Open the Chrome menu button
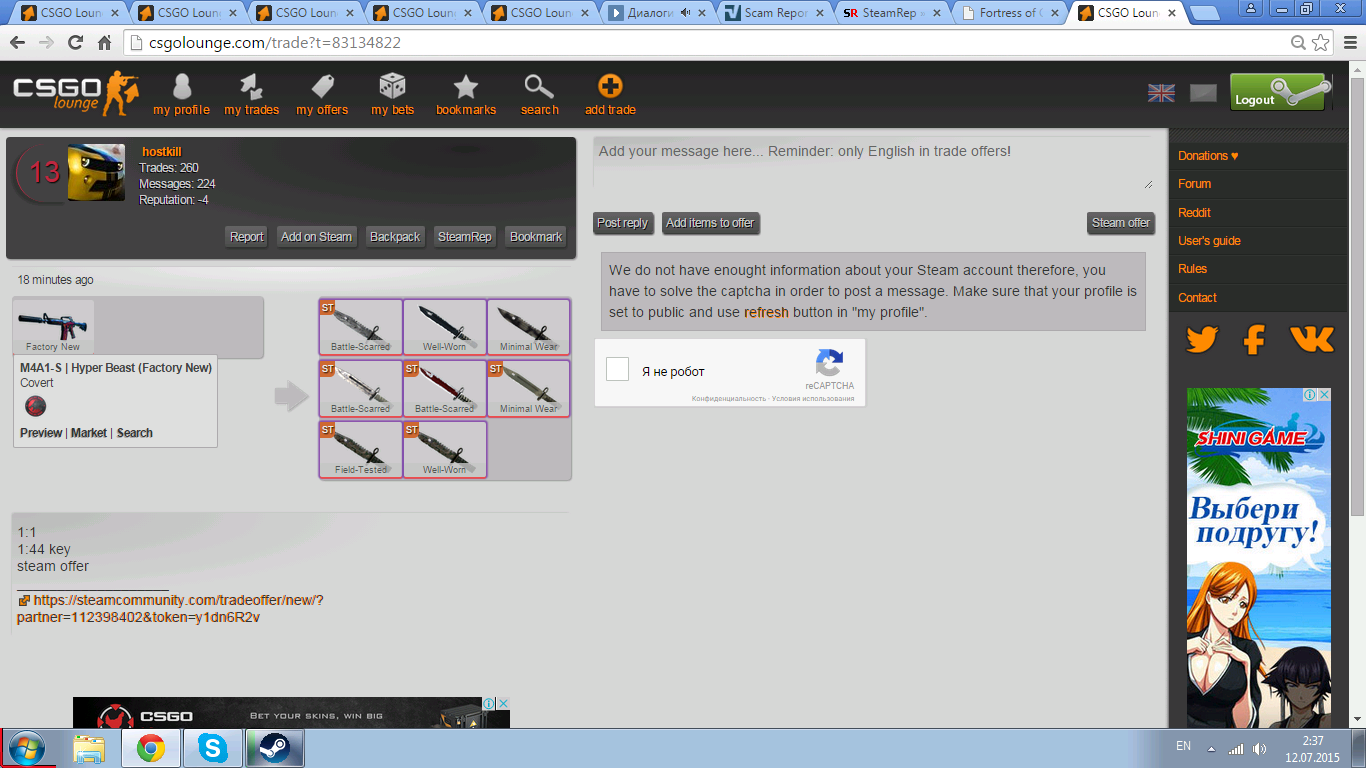Screen dimensions: 1366x768 1348,43
